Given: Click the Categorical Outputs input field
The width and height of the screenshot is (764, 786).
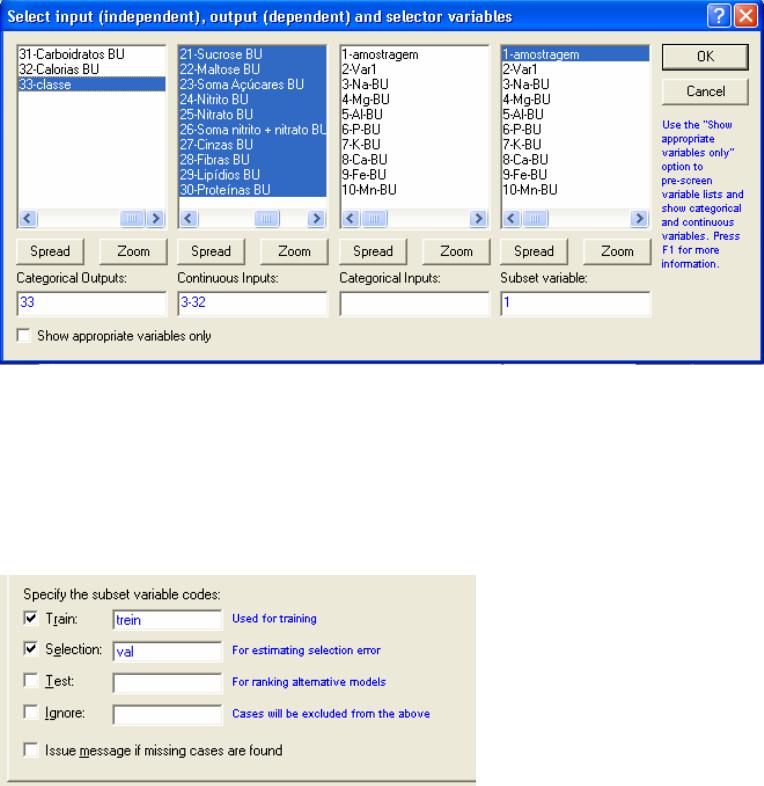Looking at the screenshot, I should (x=91, y=303).
